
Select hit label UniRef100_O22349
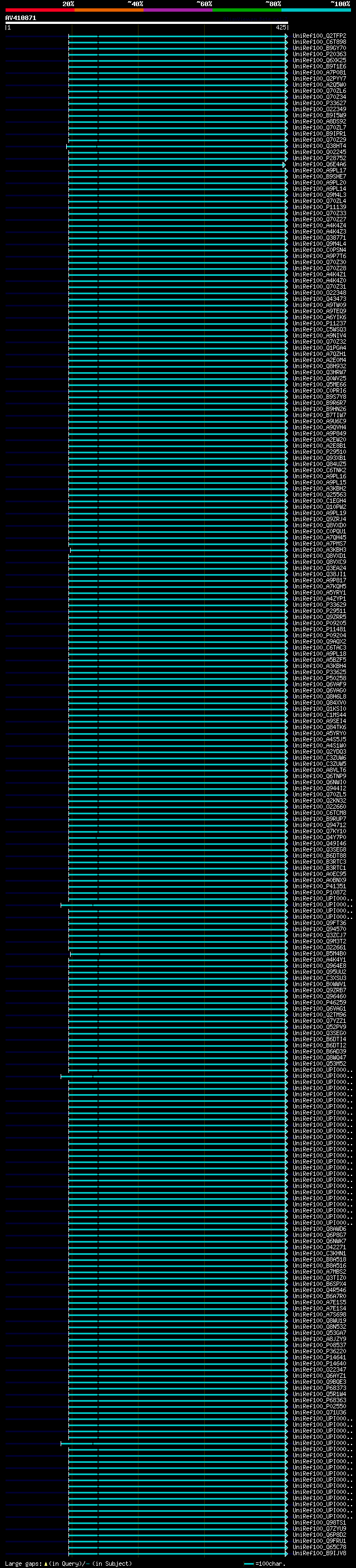pos(319,110)
